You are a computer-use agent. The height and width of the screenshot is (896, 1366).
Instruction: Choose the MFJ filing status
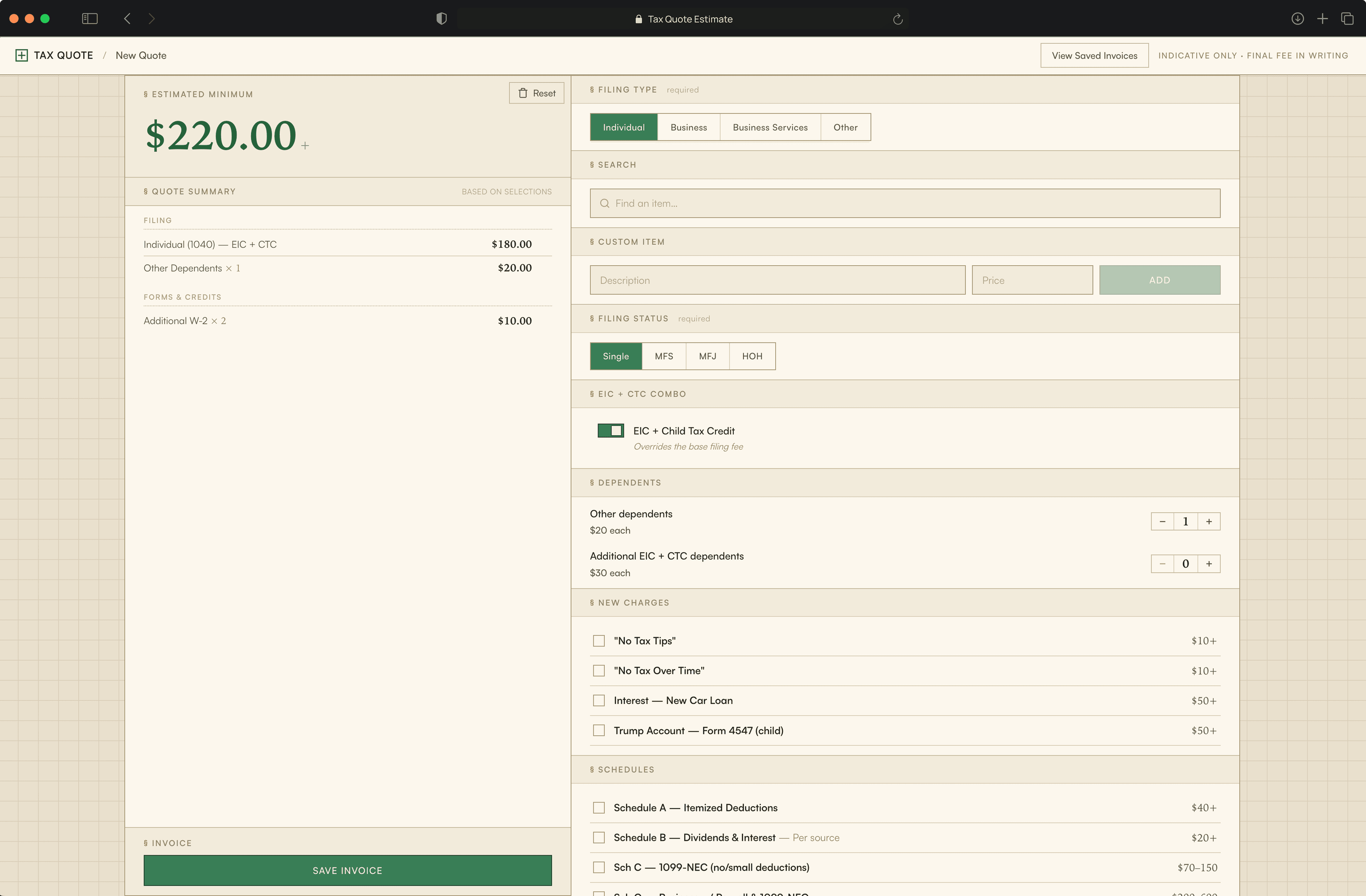tap(707, 356)
